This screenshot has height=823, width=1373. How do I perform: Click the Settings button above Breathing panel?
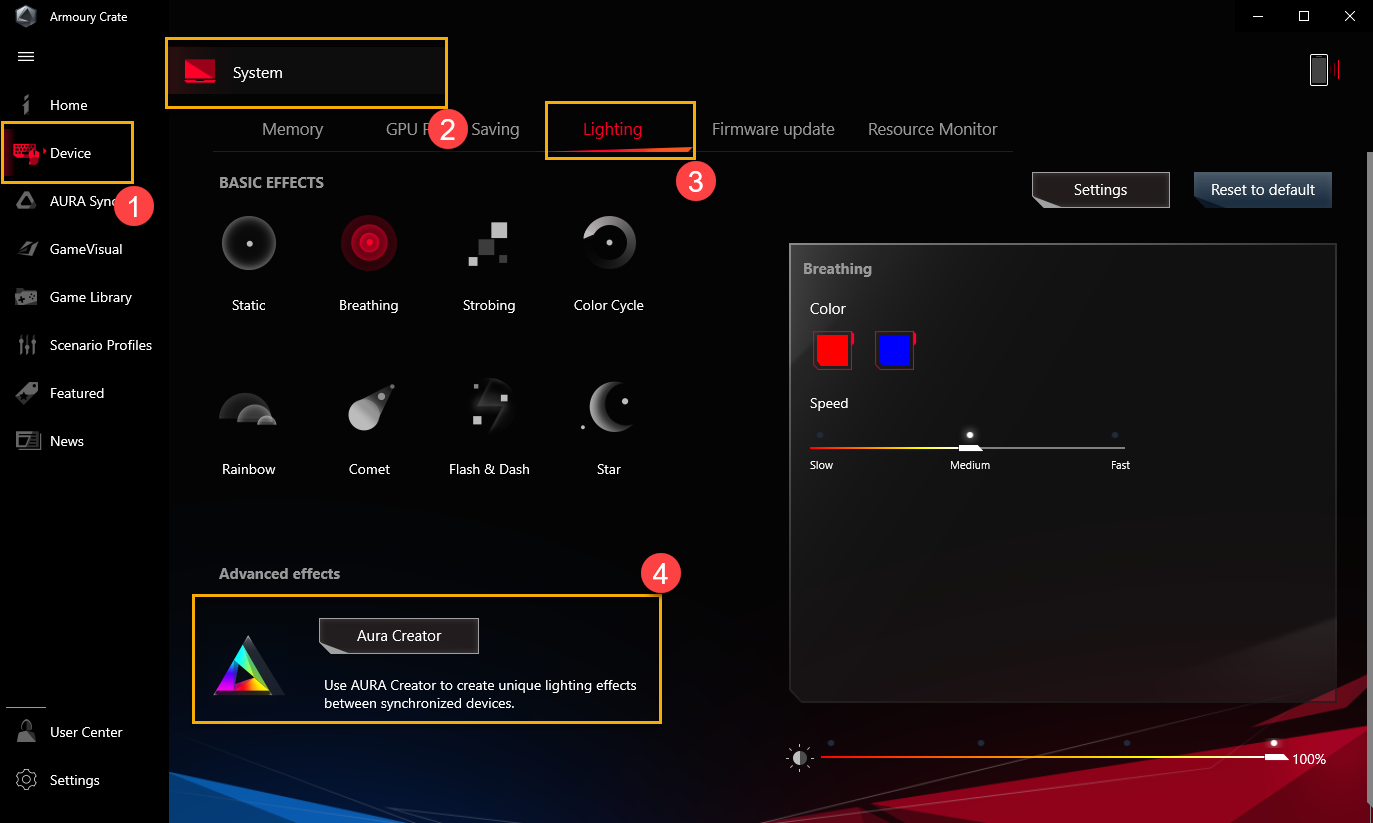(1100, 190)
